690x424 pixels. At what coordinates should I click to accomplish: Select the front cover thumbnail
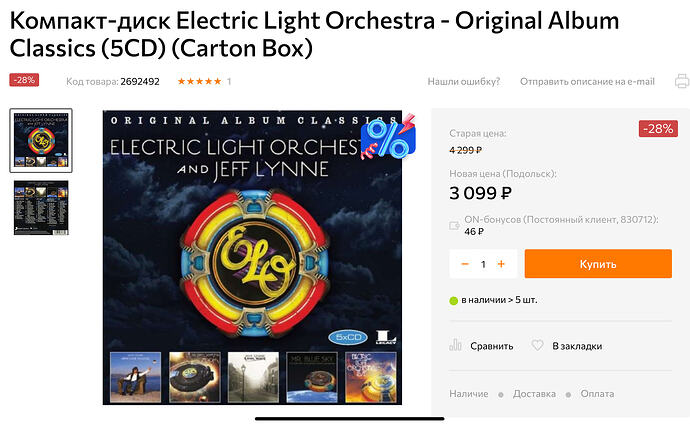tap(41, 140)
